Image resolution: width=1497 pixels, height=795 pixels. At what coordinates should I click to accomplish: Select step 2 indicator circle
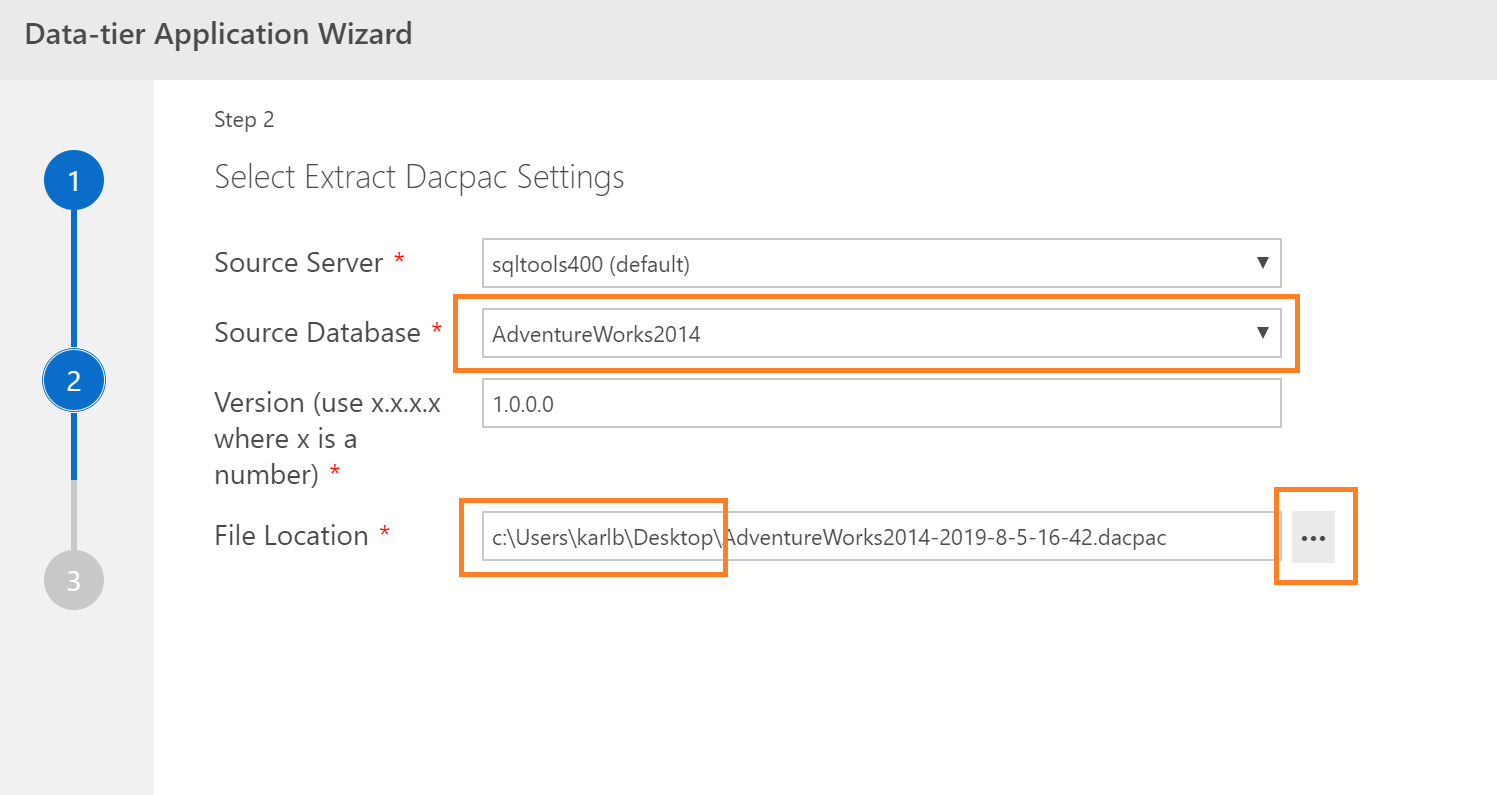point(73,380)
